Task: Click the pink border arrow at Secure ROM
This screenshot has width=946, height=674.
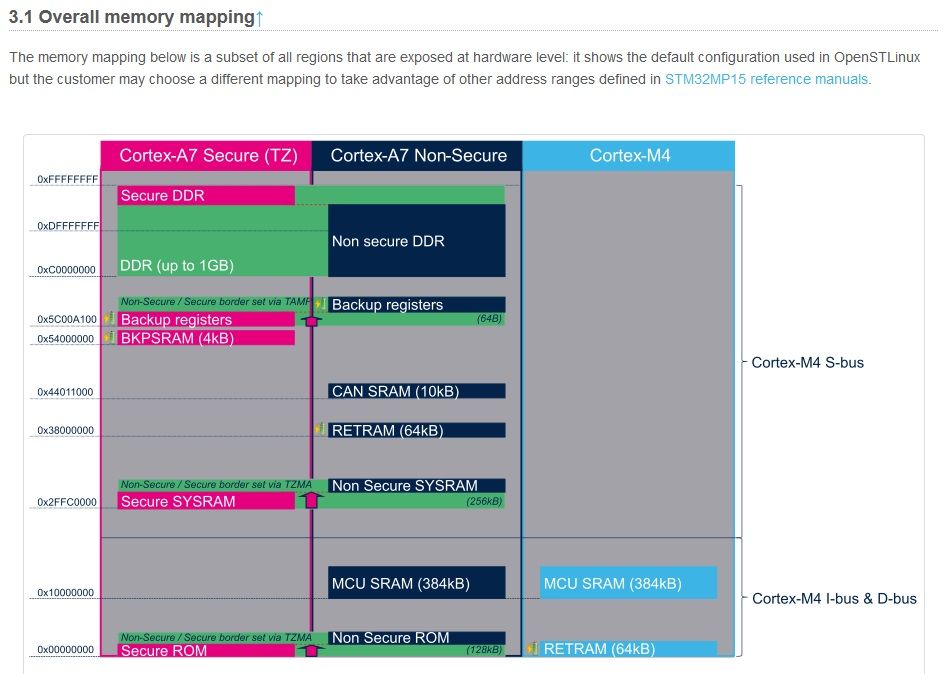Action: tap(311, 650)
